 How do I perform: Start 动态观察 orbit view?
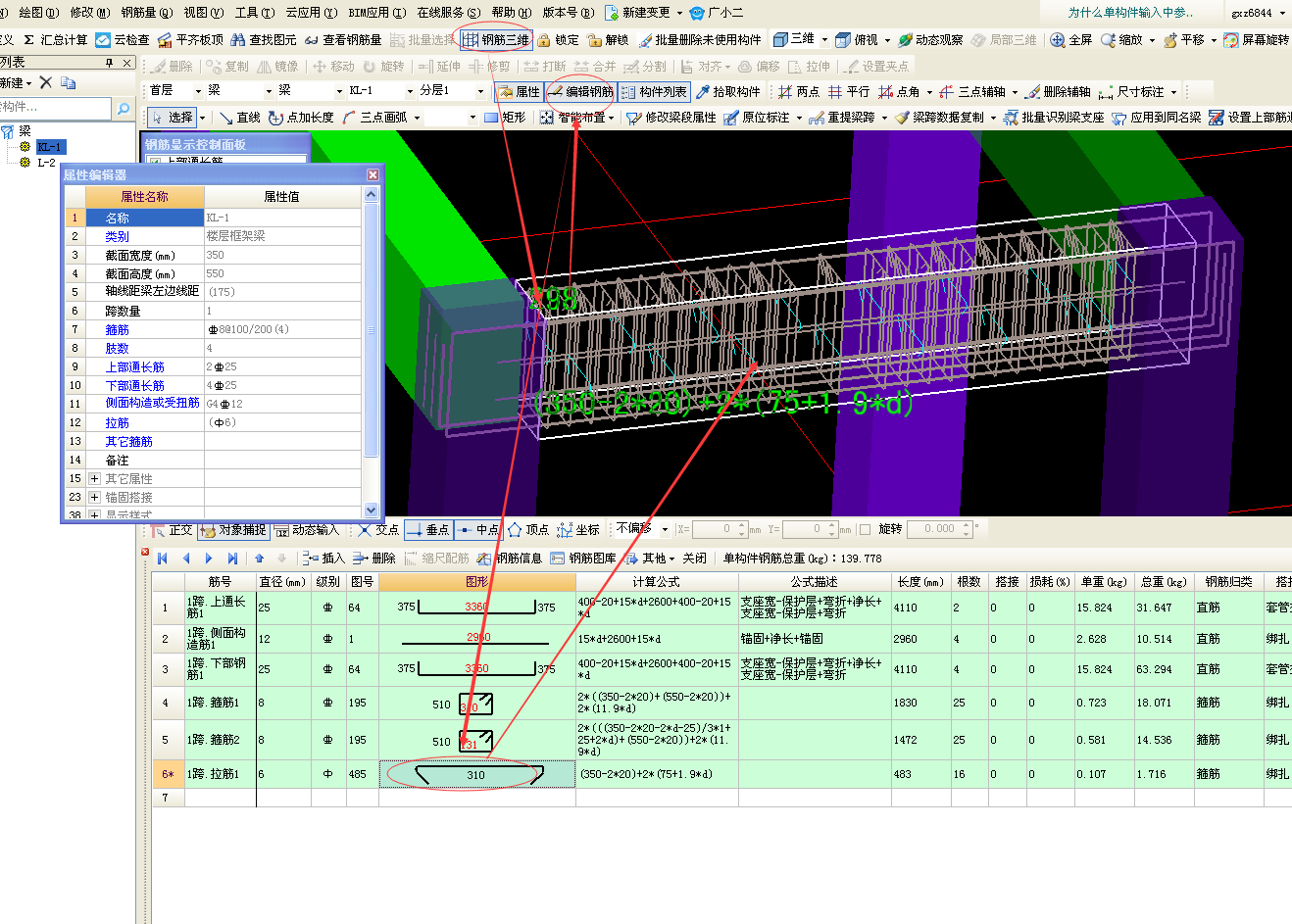(x=930, y=40)
